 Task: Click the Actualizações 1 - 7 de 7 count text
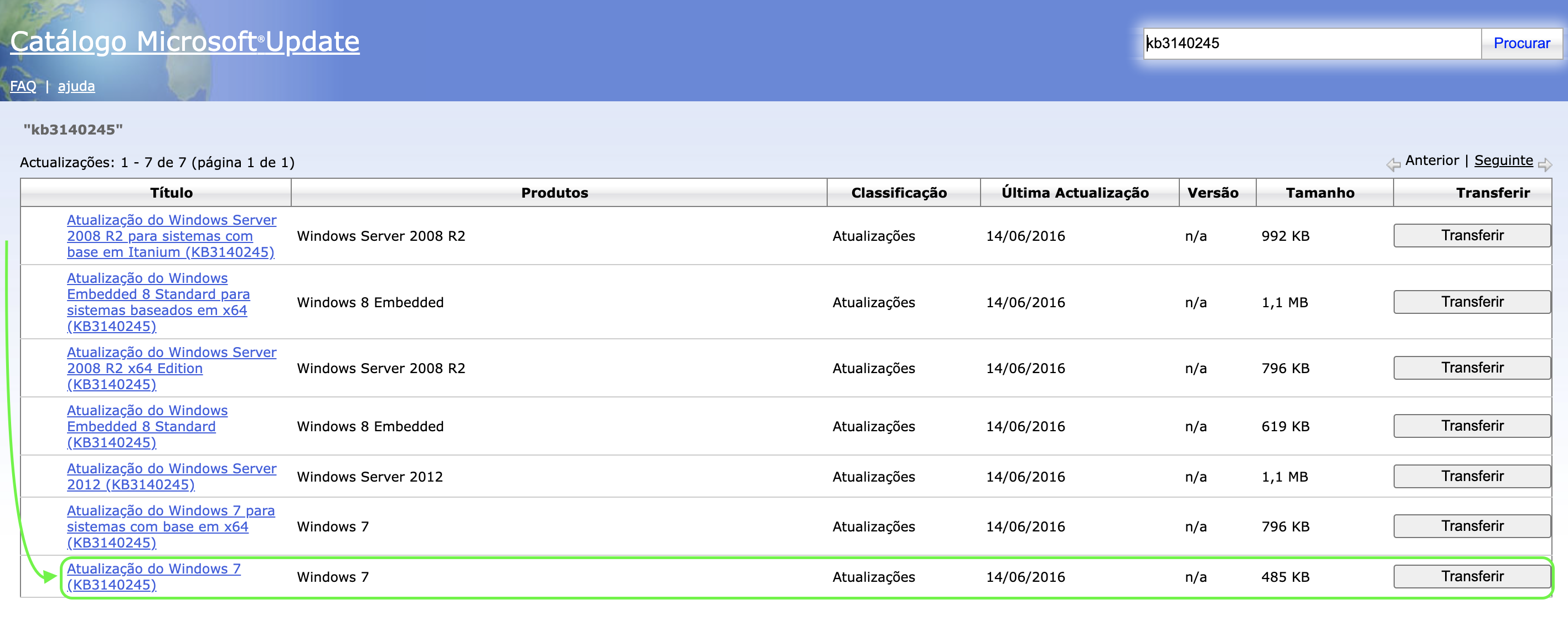[157, 162]
